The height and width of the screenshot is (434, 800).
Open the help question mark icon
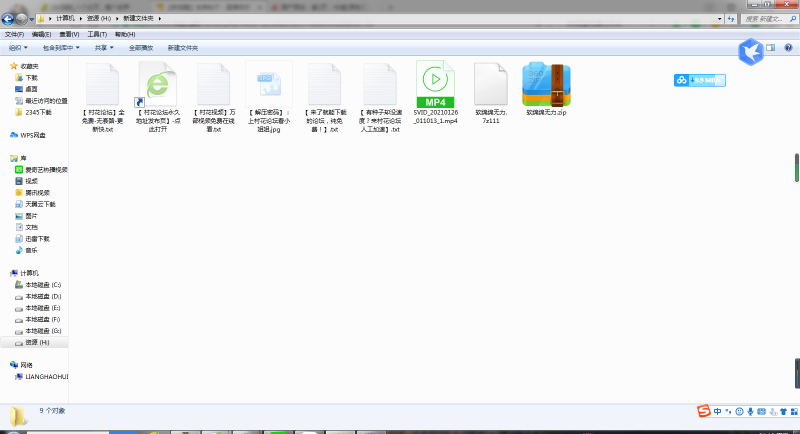pyautogui.click(x=789, y=47)
